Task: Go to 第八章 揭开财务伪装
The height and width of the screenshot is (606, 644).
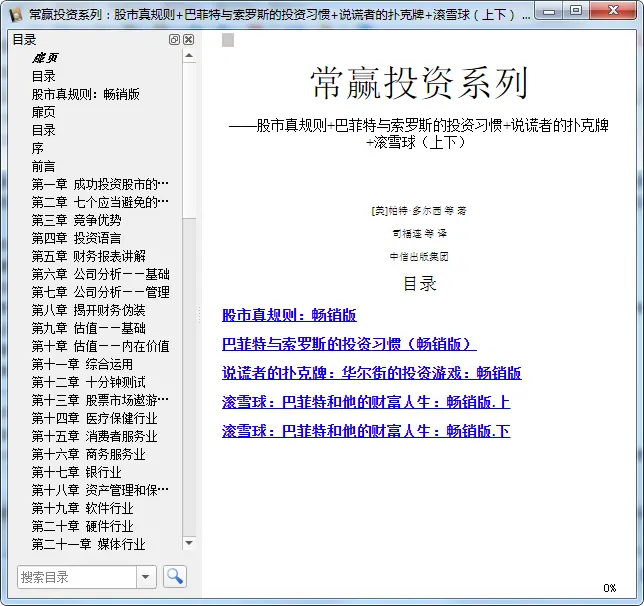Action: (89, 310)
